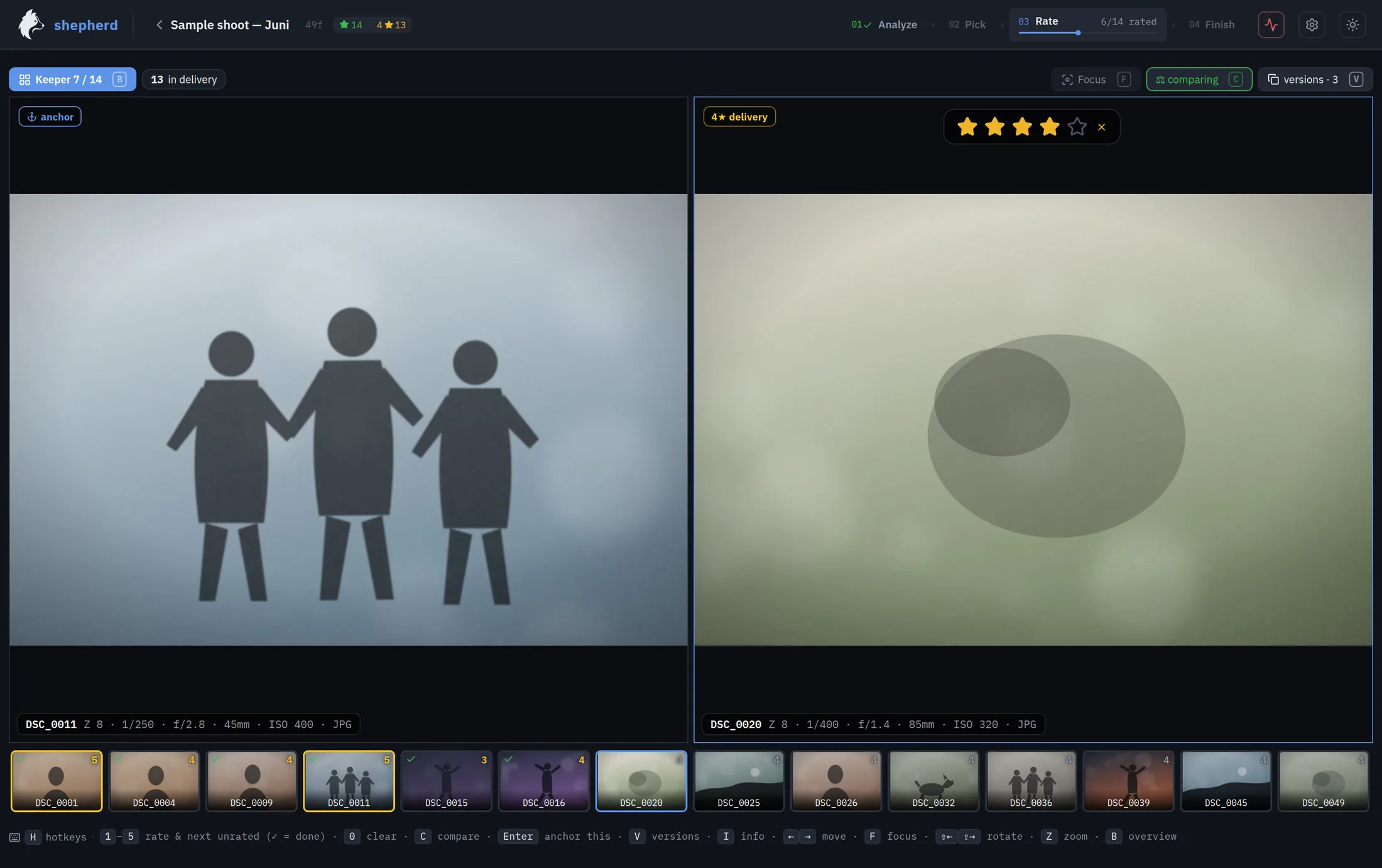Click the Rate progress bar
The width and height of the screenshot is (1382, 868).
[x=1087, y=33]
